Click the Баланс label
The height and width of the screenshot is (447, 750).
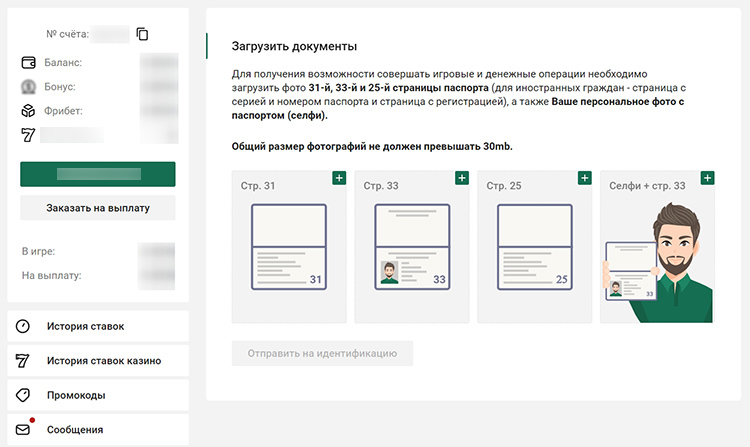pos(63,63)
